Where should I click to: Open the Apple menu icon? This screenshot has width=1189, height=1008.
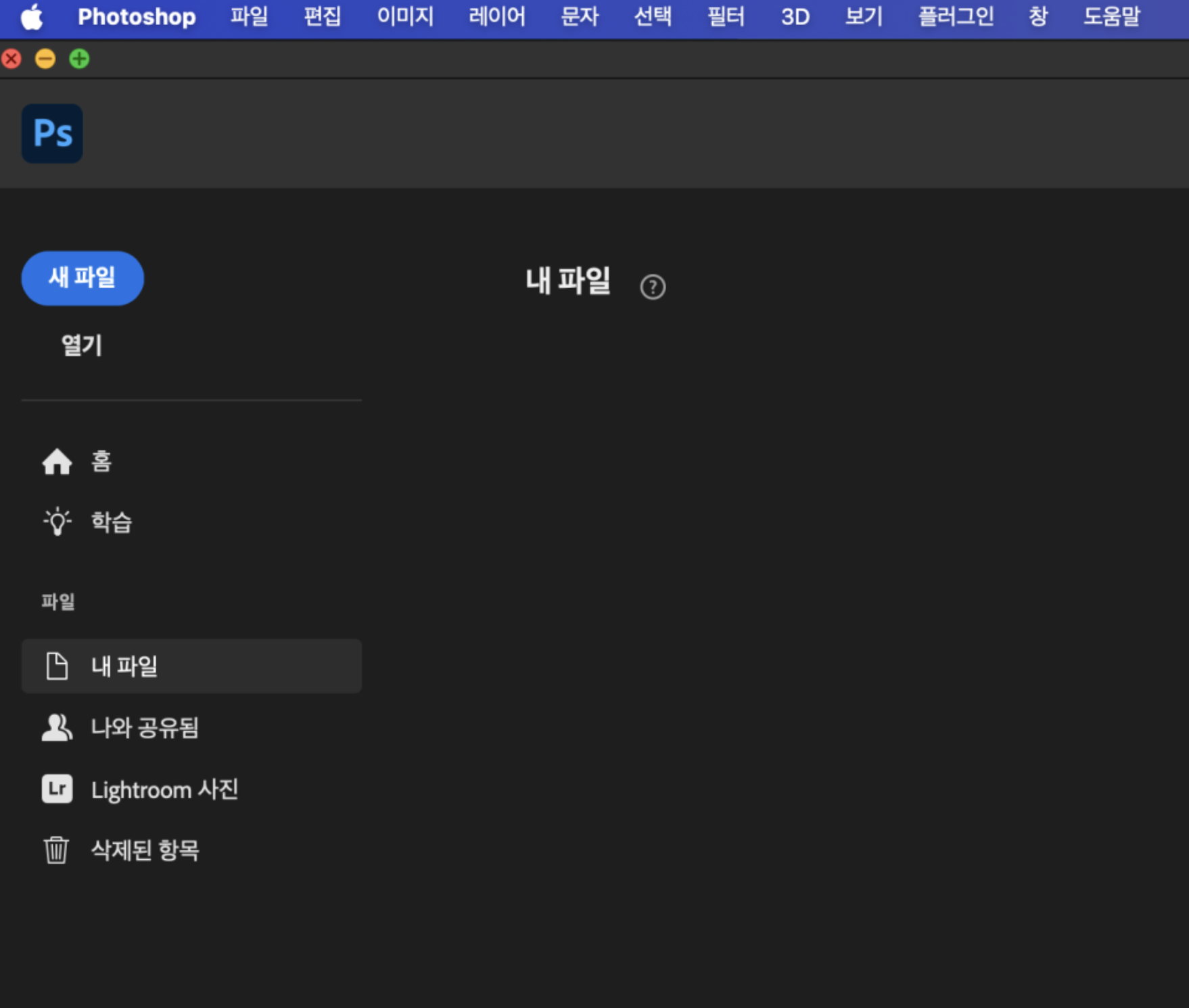(x=31, y=17)
